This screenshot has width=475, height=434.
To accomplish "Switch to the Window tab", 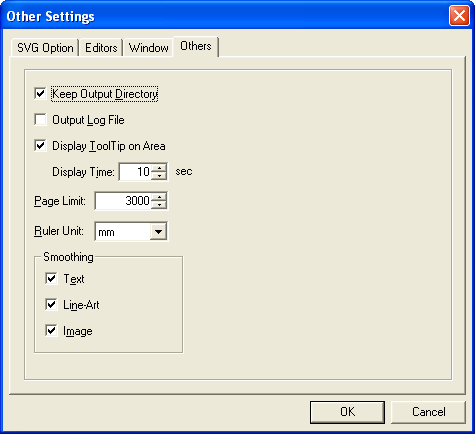I will (x=148, y=48).
